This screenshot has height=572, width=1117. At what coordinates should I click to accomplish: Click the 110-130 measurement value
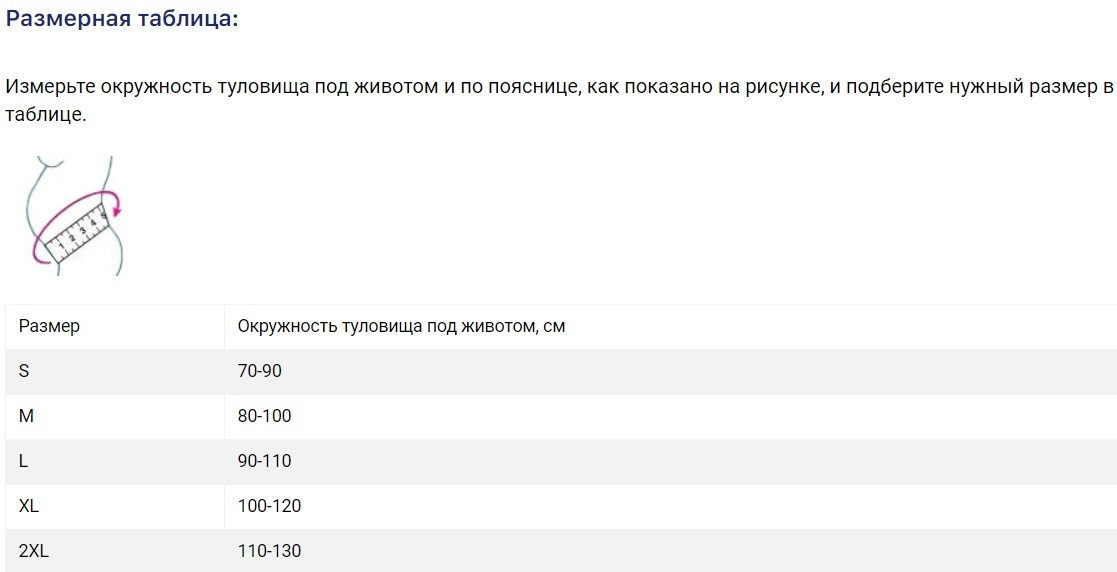[269, 551]
